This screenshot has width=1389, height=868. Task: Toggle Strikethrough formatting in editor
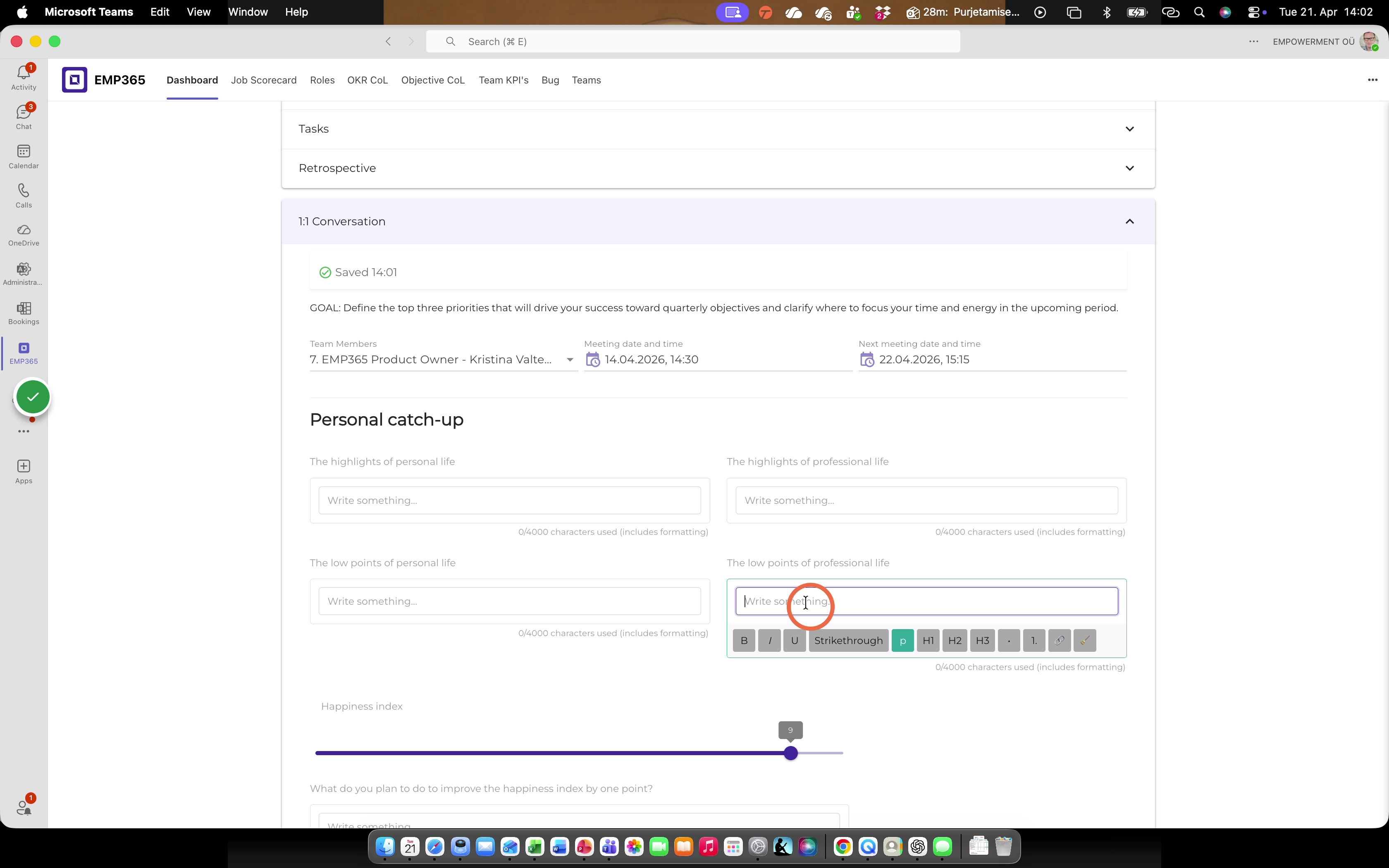click(849, 640)
